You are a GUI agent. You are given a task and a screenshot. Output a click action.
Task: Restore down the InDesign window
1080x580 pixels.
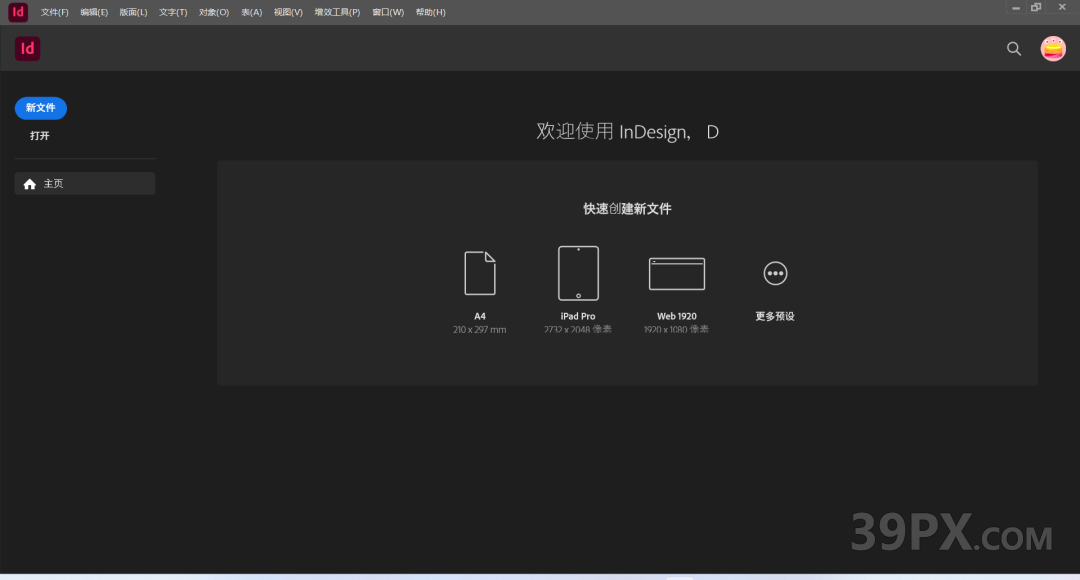(x=1036, y=8)
